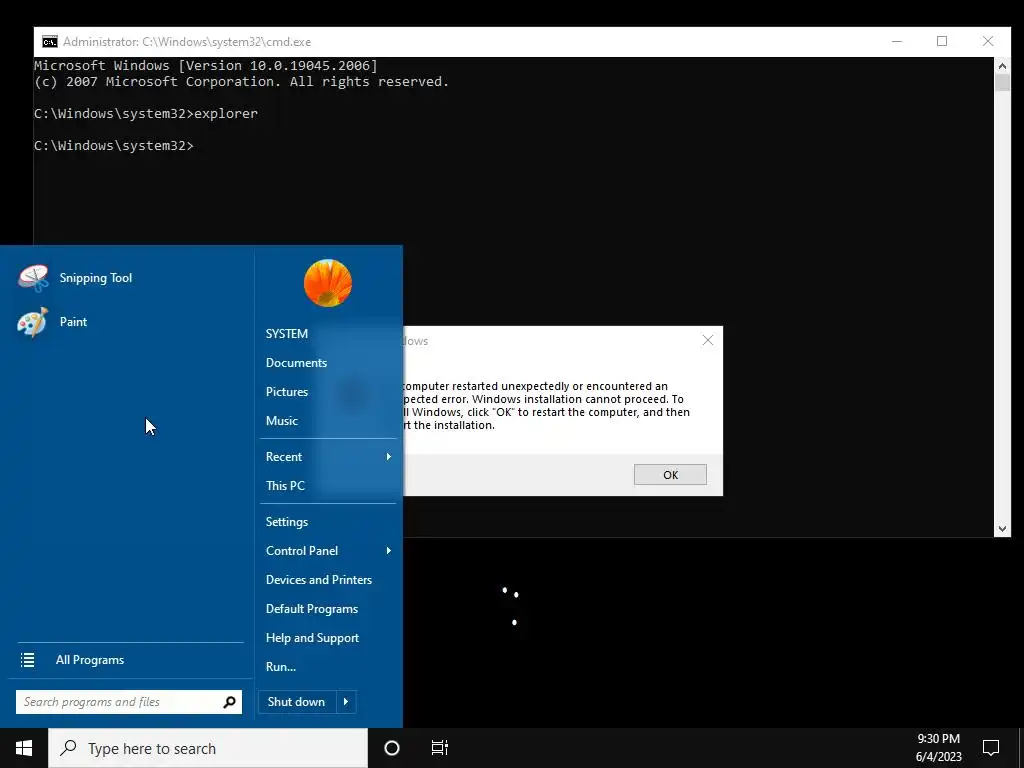
Task: Open Help and Support
Action: (312, 638)
